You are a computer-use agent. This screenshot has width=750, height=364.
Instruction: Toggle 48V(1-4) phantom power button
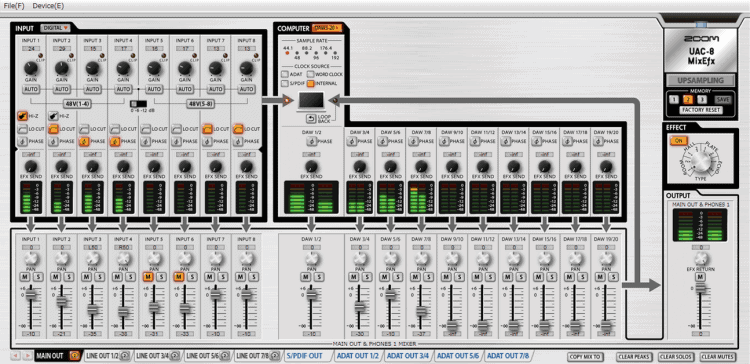pos(77,103)
